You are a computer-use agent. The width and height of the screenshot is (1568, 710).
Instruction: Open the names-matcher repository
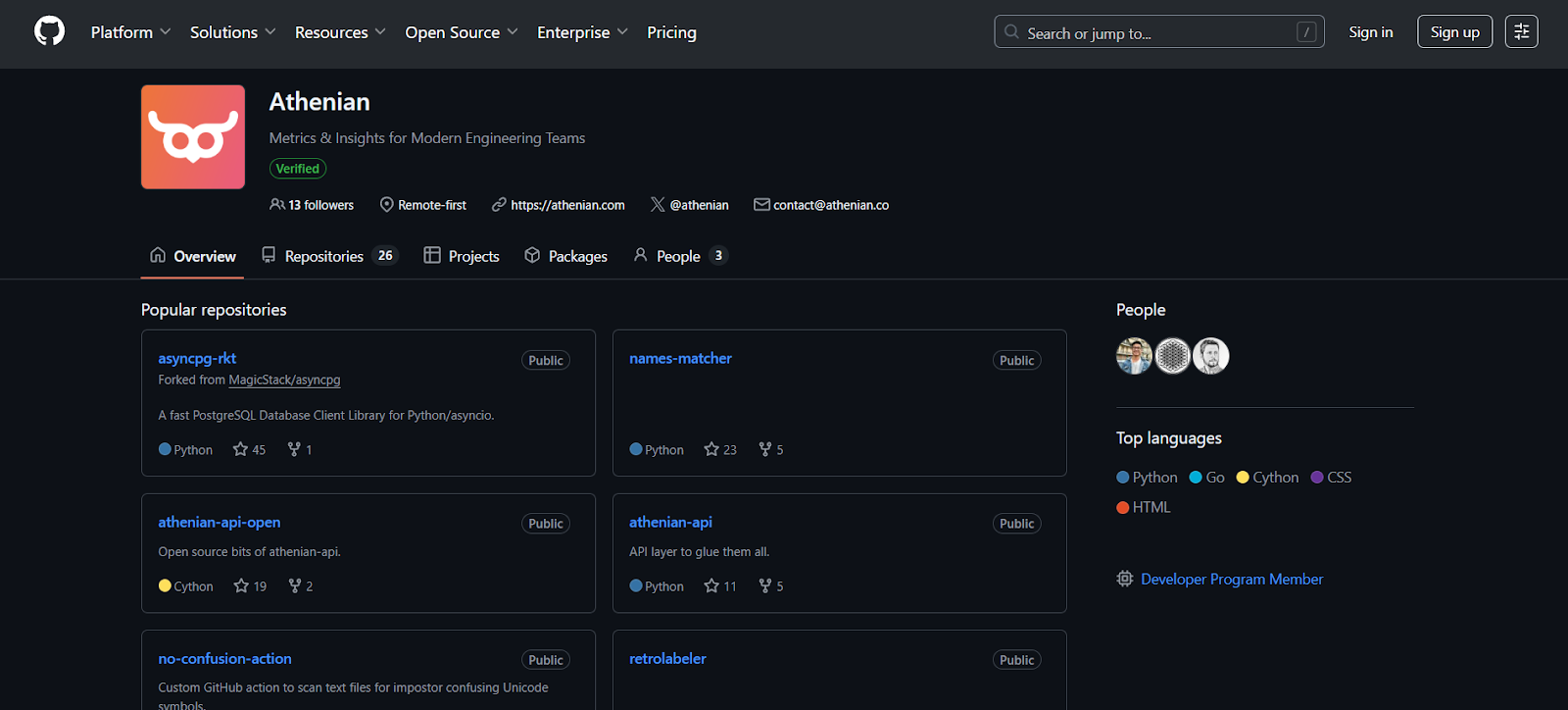[x=680, y=358]
